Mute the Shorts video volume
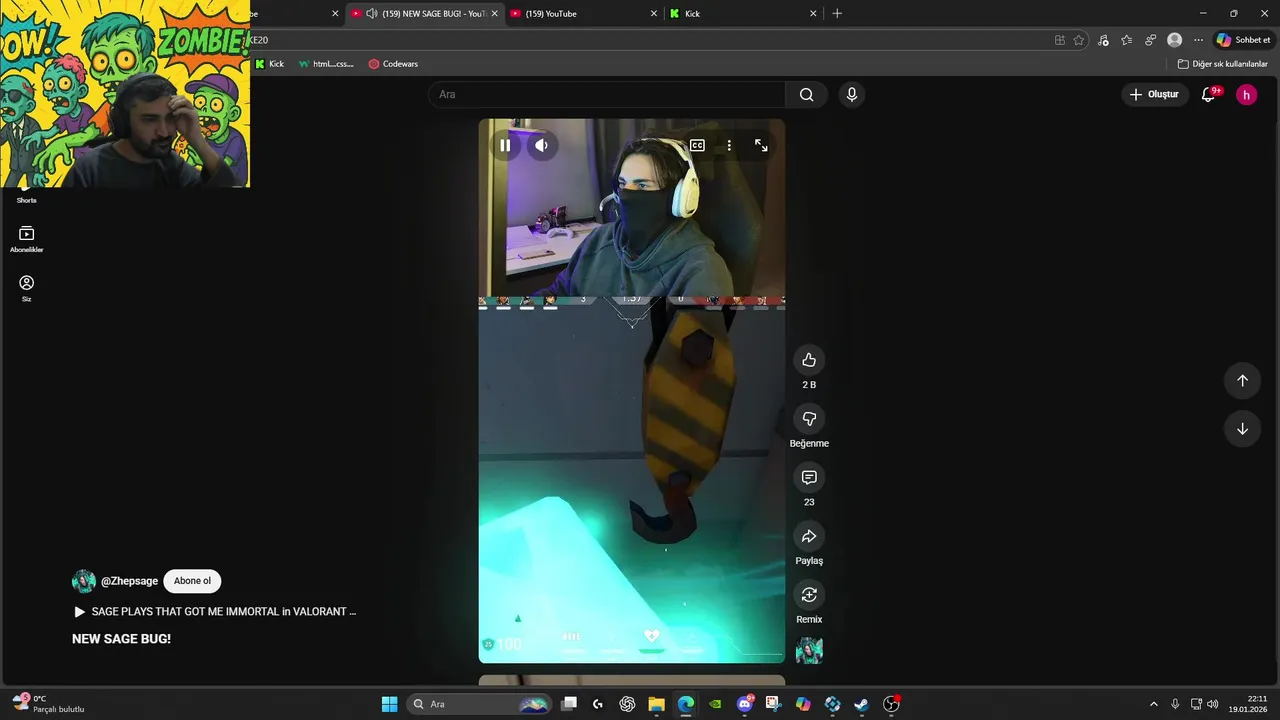This screenshot has width=1280, height=720. tap(541, 145)
